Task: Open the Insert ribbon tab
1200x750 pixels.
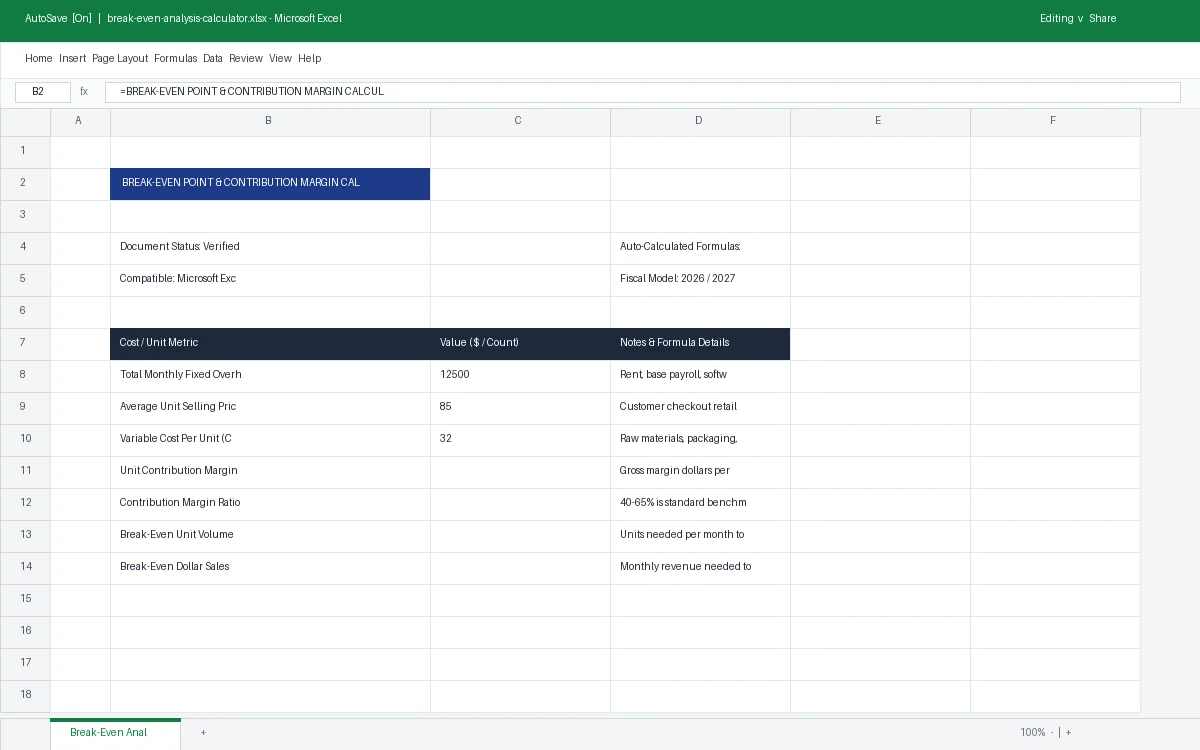Action: coord(72,58)
